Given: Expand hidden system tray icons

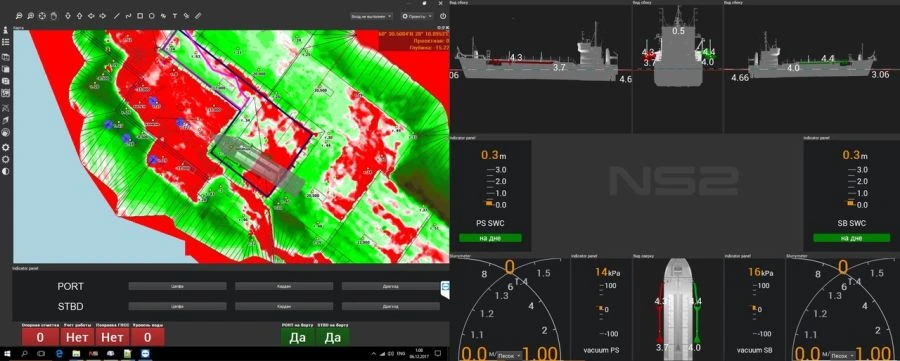Looking at the screenshot, I should (374, 354).
